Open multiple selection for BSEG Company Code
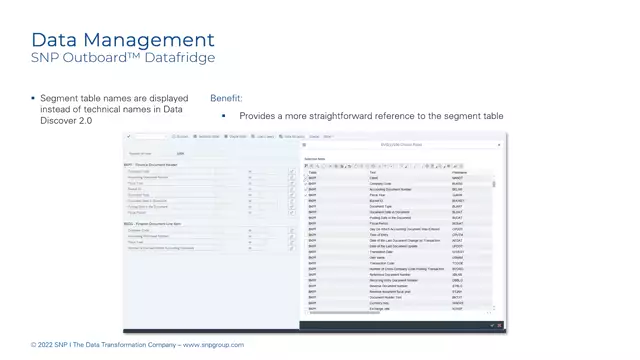 pos(292,231)
